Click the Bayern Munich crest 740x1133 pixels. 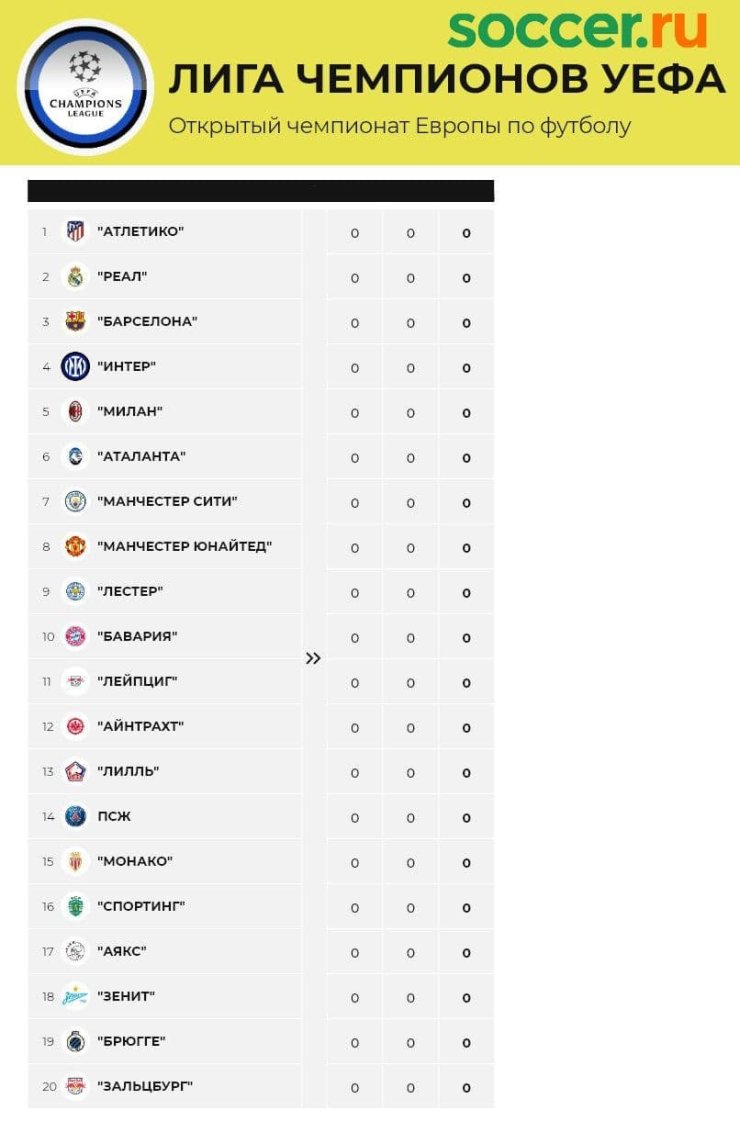(x=75, y=637)
